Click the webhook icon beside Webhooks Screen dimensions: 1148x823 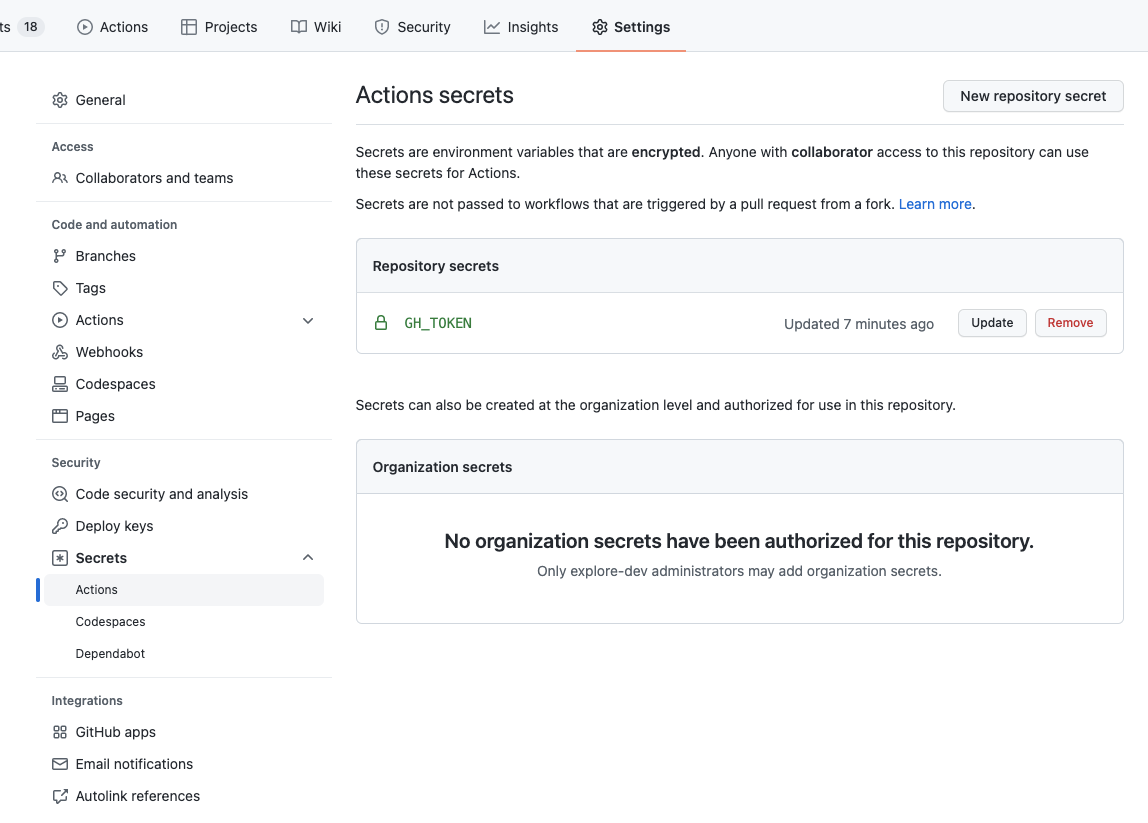point(60,352)
